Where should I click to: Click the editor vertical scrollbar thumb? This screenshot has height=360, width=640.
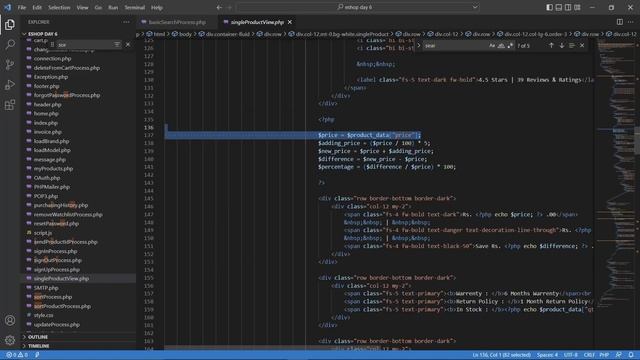pyautogui.click(x=638, y=141)
